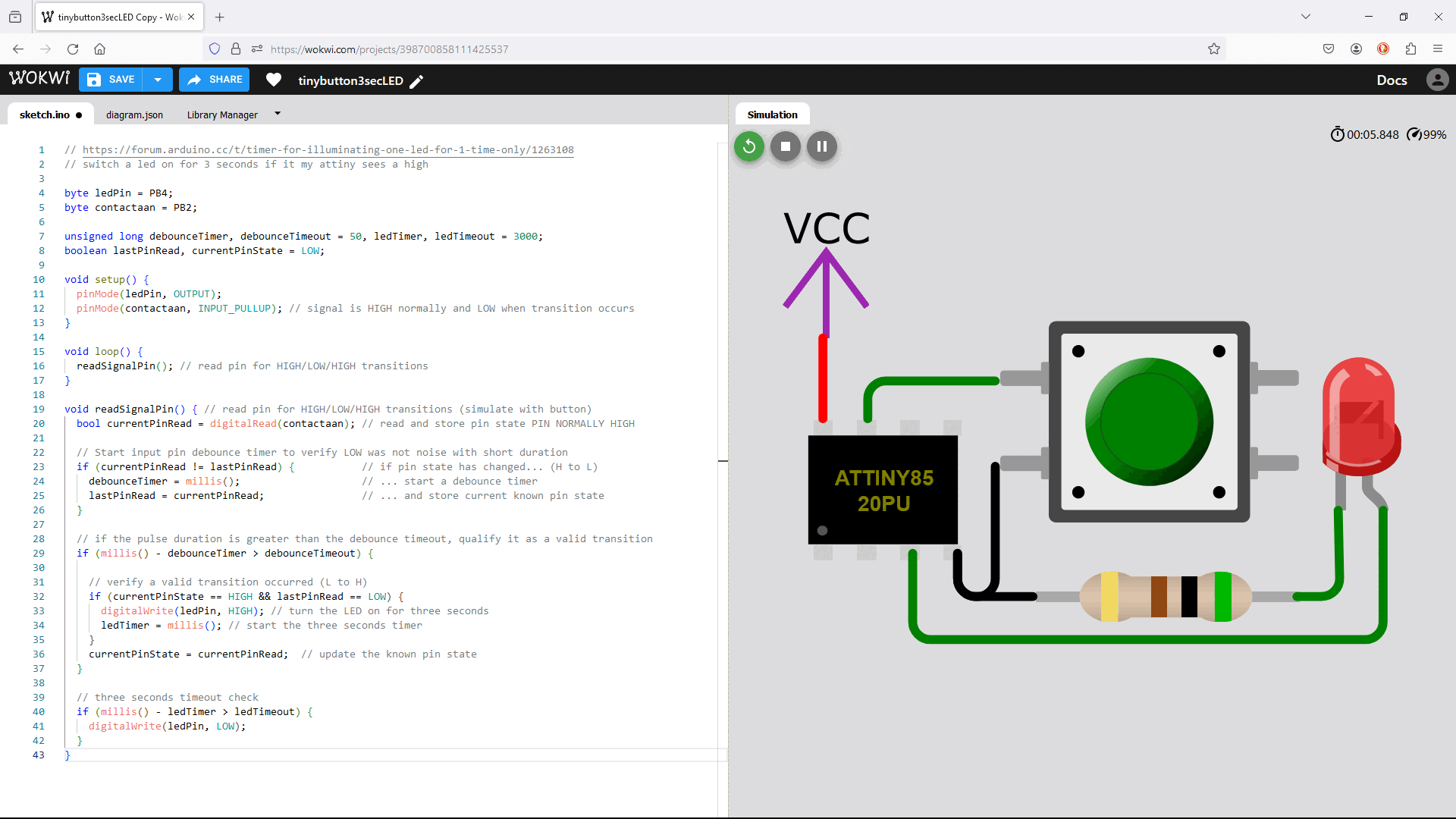This screenshot has width=1456, height=819.
Task: Edit project name with pencil icon
Action: coord(416,81)
